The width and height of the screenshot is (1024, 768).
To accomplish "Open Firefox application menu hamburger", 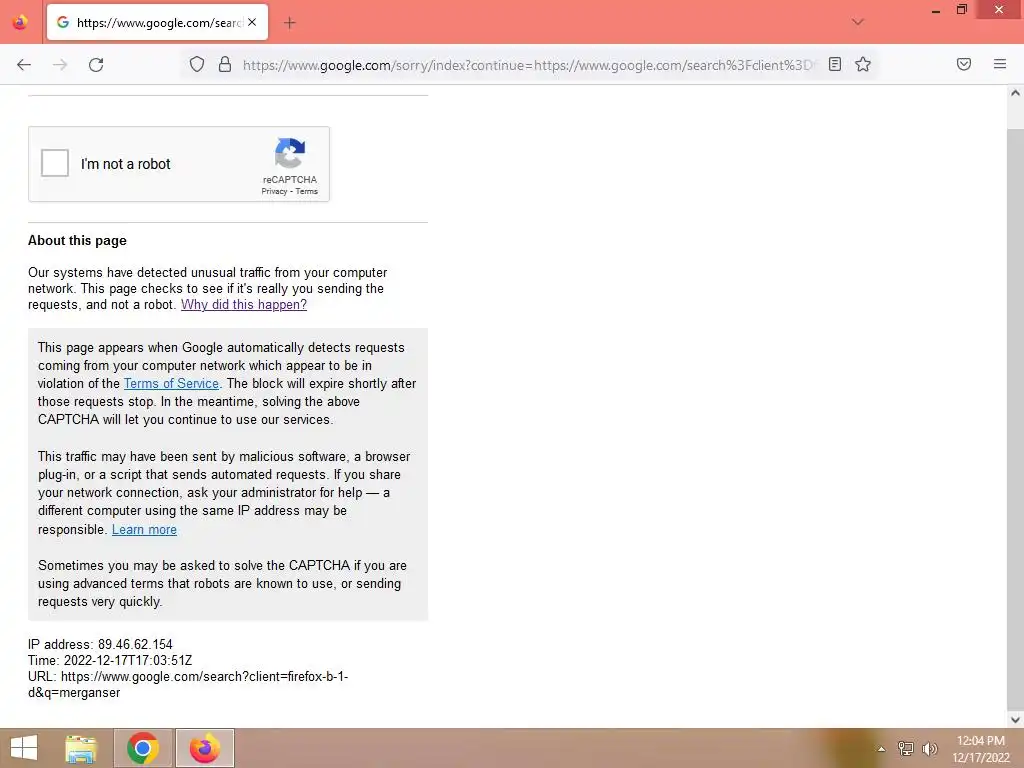I will (1000, 64).
